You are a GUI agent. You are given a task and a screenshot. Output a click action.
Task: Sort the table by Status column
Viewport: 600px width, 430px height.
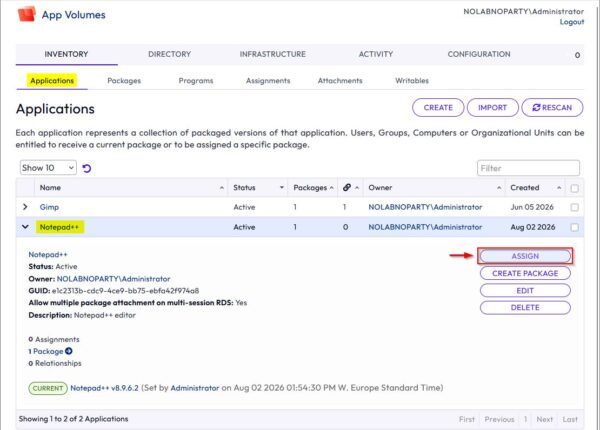pos(258,187)
